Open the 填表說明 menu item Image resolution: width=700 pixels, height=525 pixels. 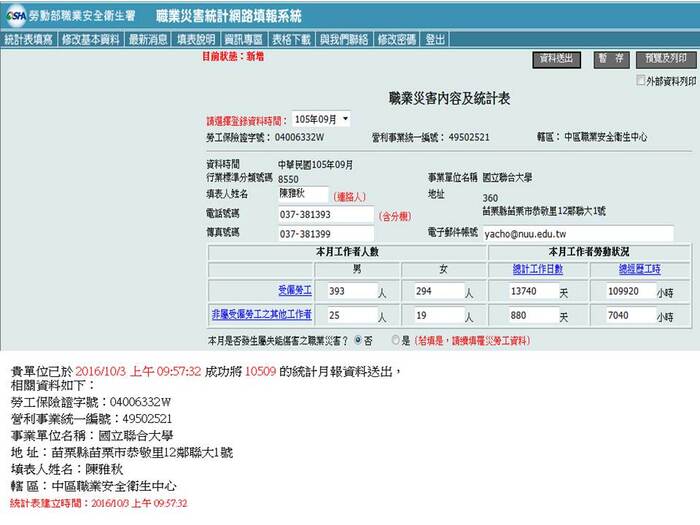coord(196,40)
